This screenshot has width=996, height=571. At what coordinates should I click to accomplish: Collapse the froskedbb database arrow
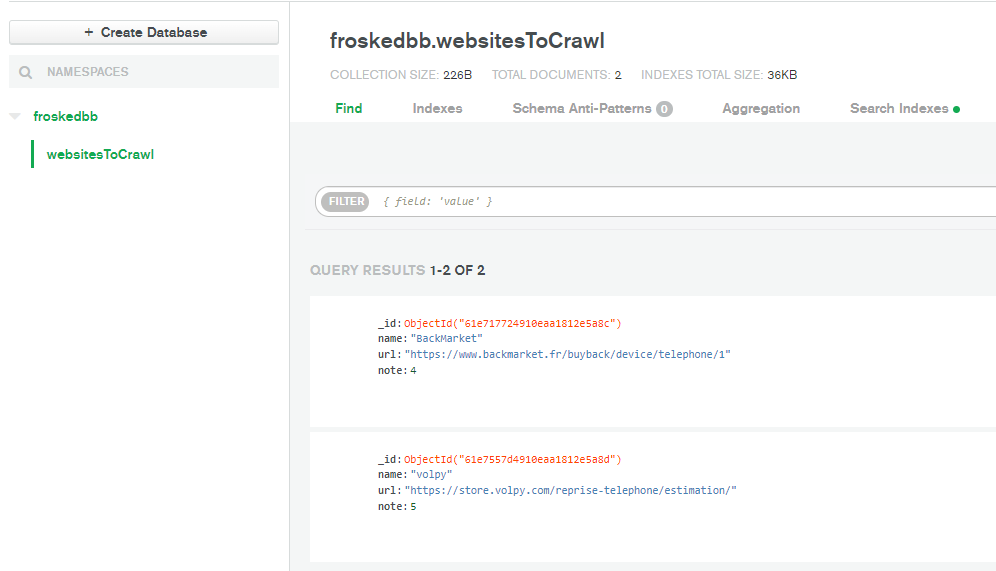(15, 116)
